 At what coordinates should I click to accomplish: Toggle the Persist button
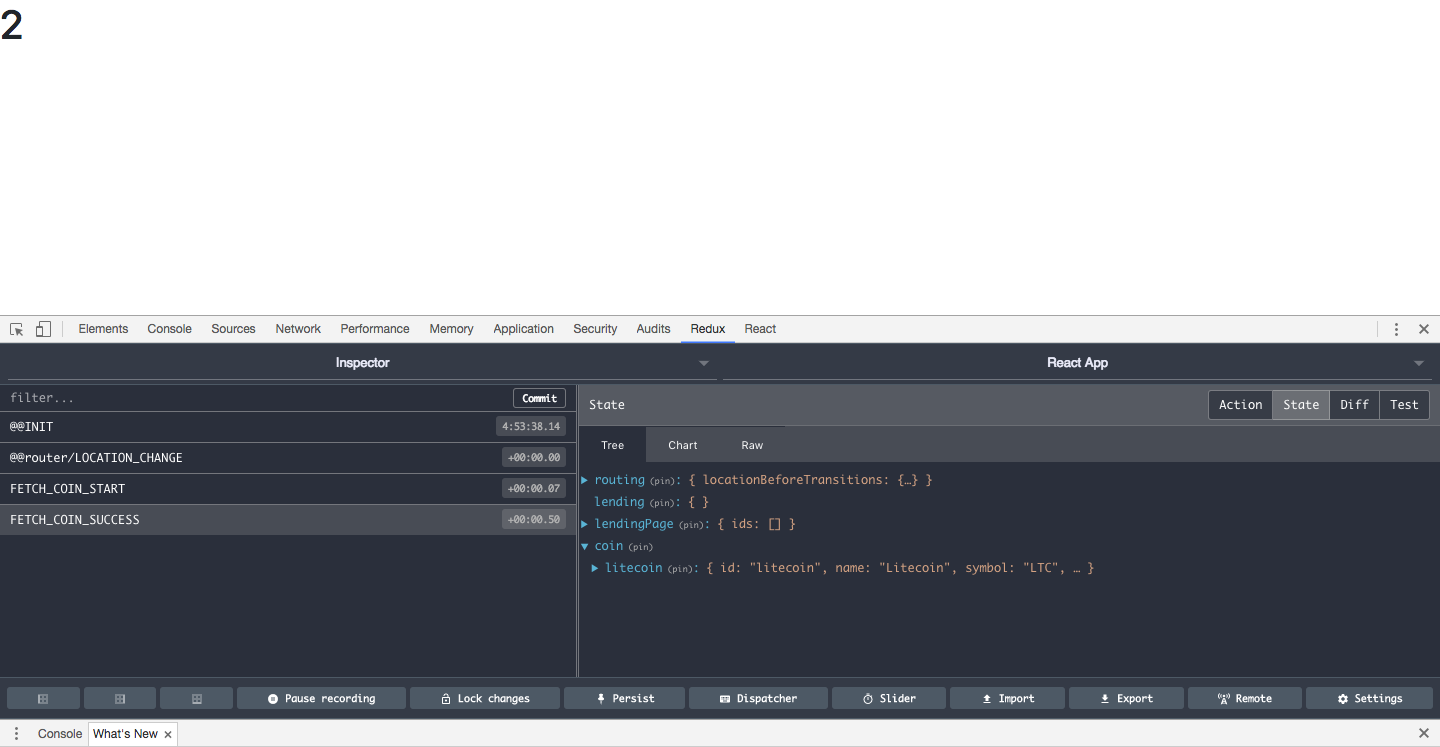624,698
